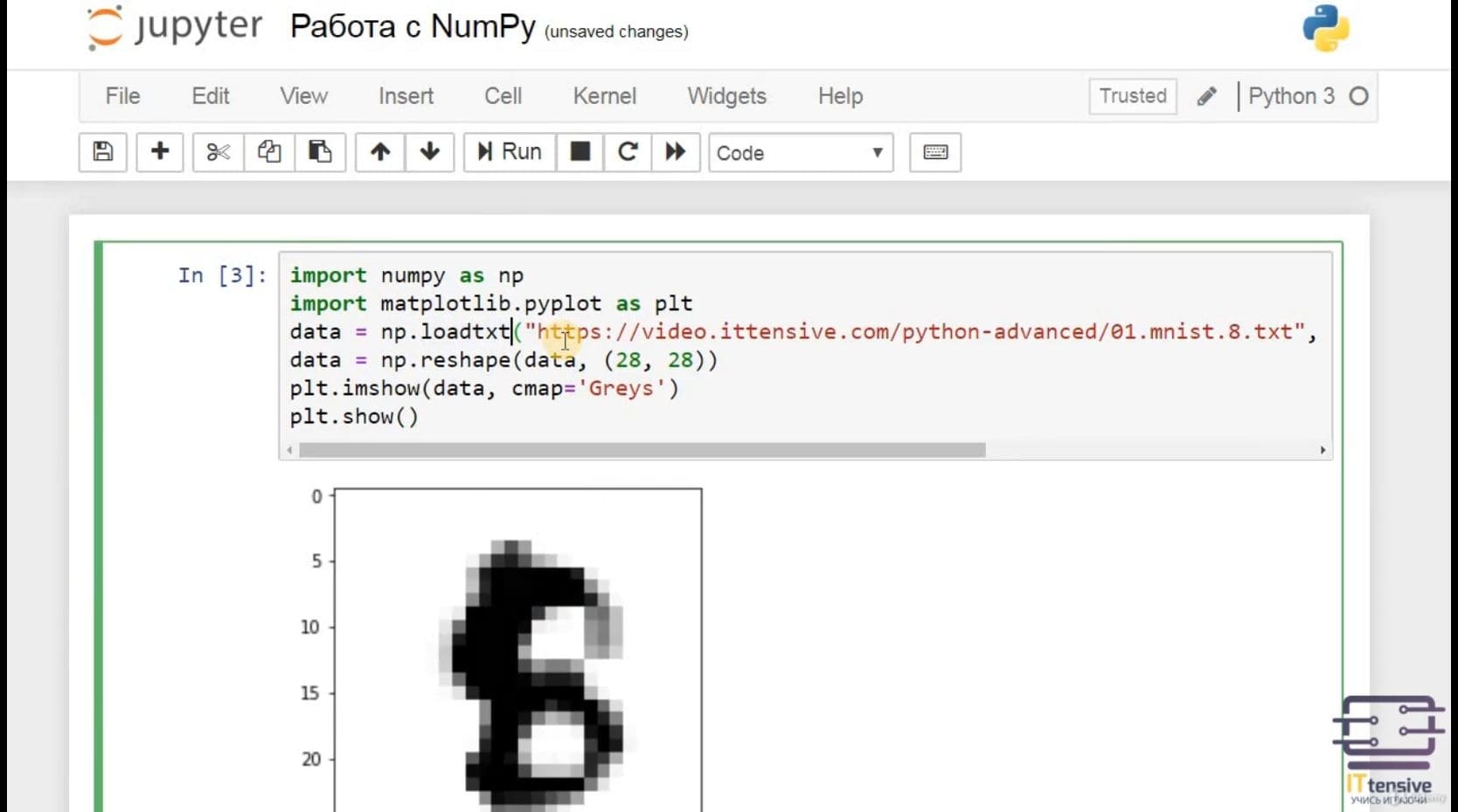Click the Python logo icon
Image resolution: width=1458 pixels, height=812 pixels.
tap(1326, 28)
